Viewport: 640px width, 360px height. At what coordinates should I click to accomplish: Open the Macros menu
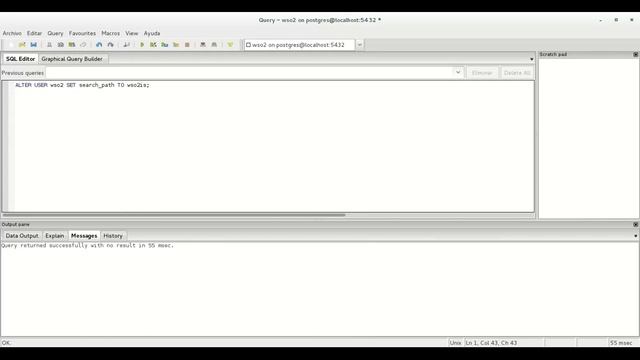pos(111,33)
